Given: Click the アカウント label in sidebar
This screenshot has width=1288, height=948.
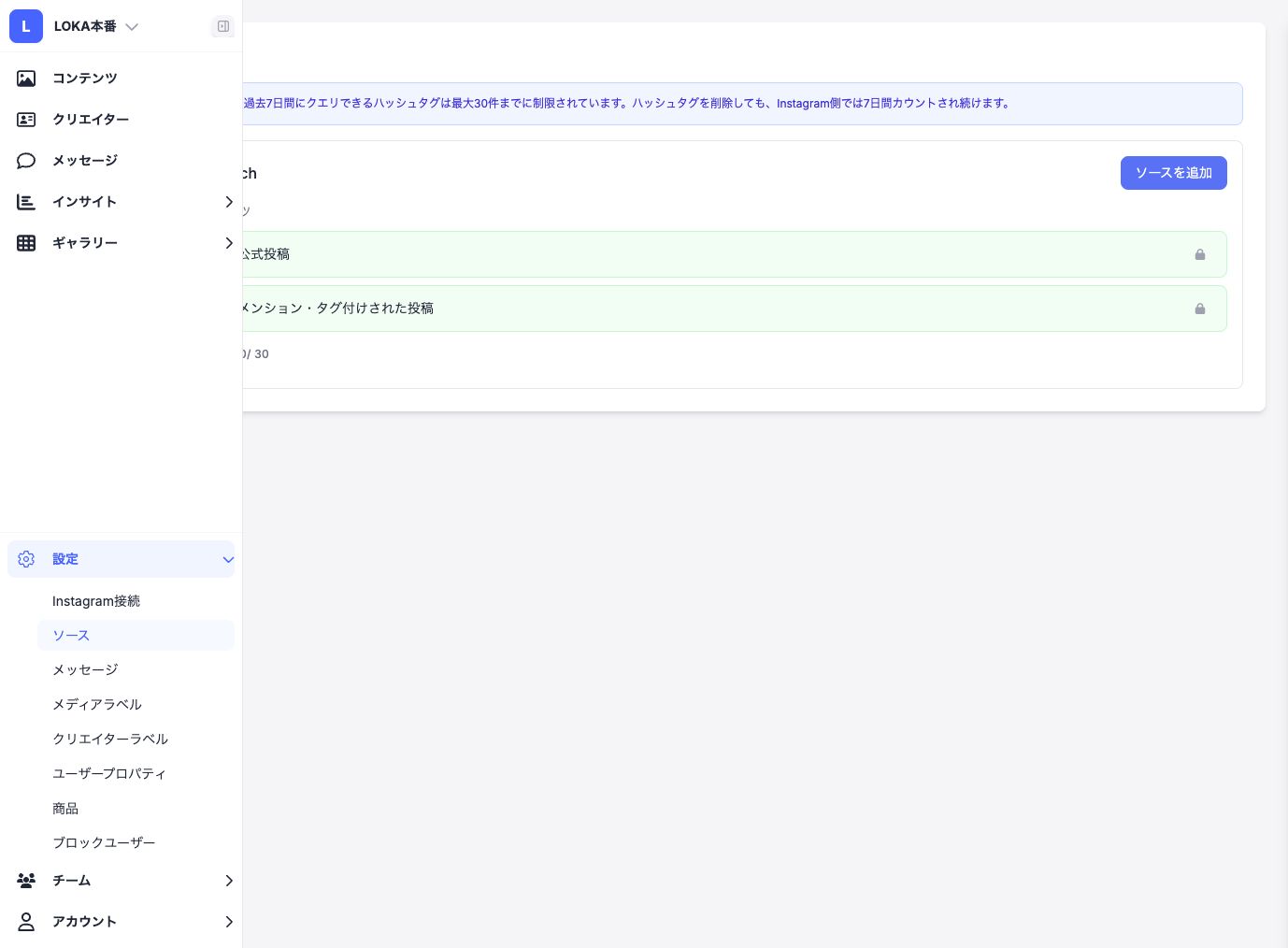Looking at the screenshot, I should 85,922.
